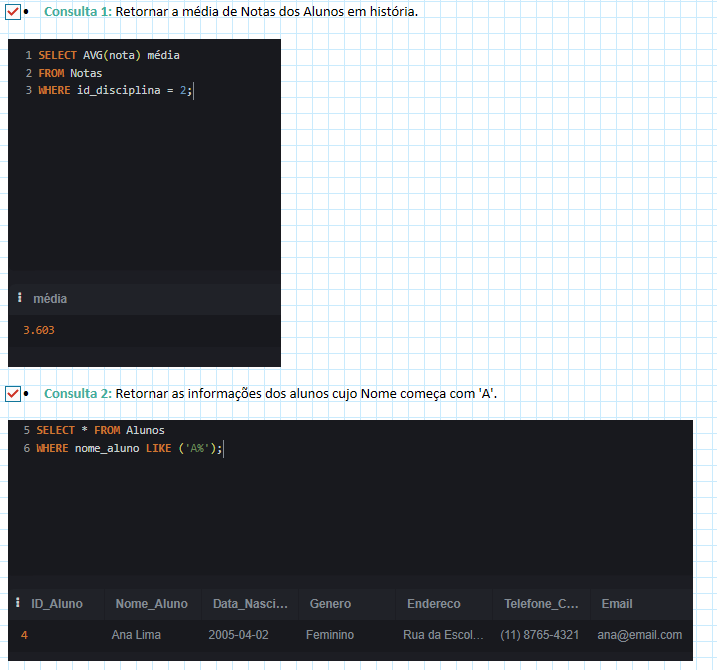
Task: Click the ana@email.com cell
Action: coord(639,635)
